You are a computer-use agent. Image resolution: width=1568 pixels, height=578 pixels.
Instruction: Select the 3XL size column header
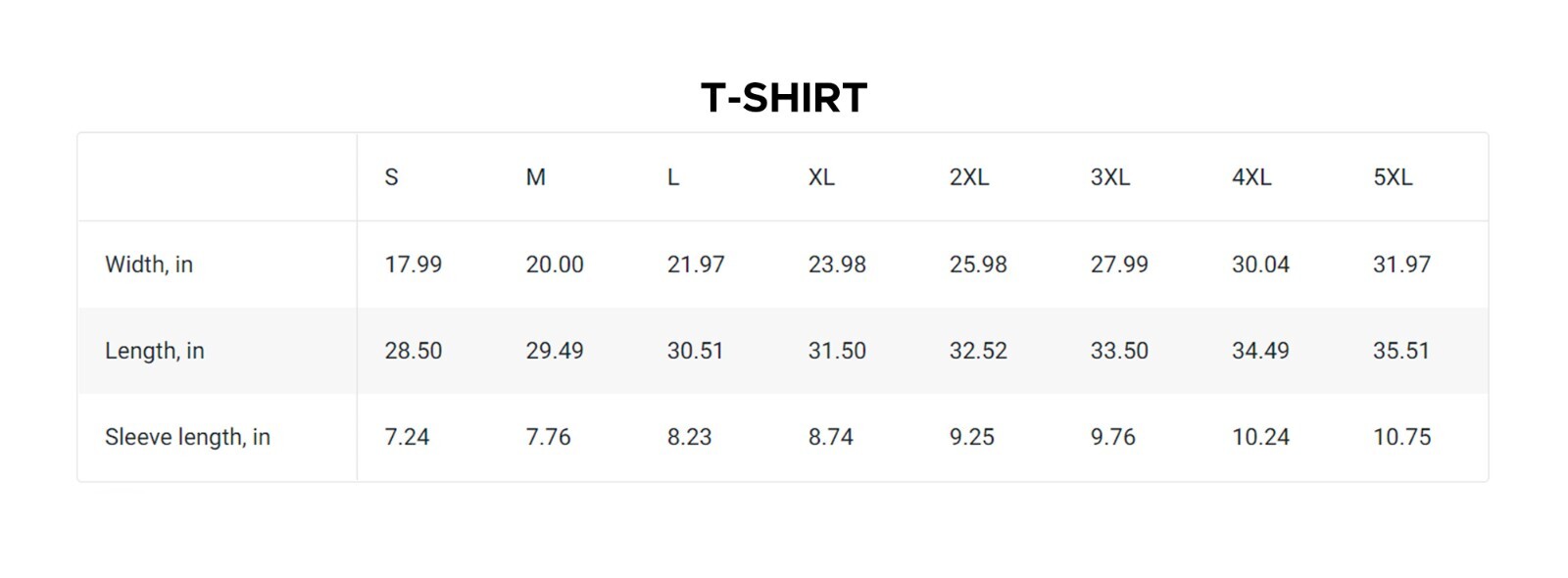click(x=1109, y=177)
